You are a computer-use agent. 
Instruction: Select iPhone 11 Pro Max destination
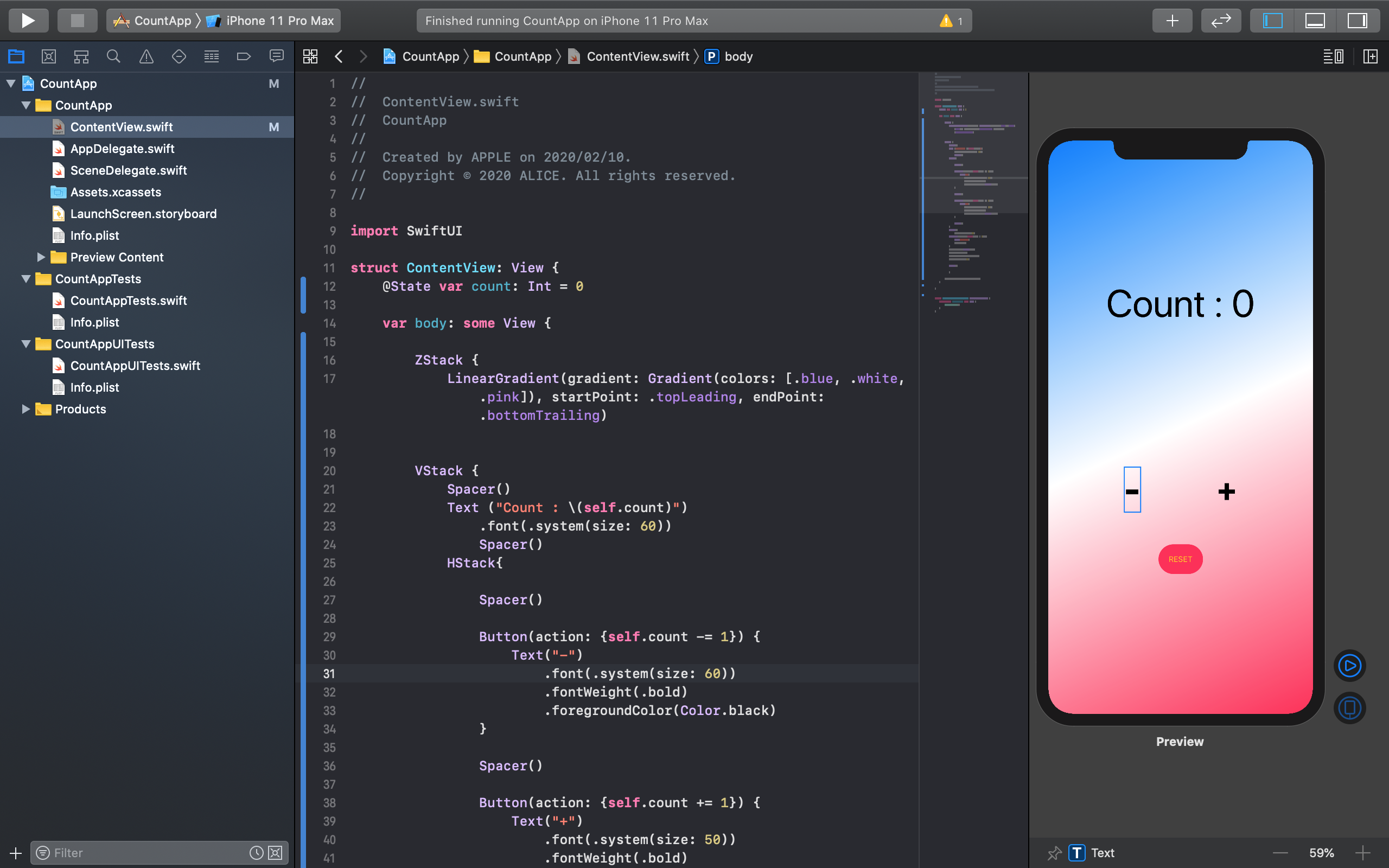coord(279,21)
